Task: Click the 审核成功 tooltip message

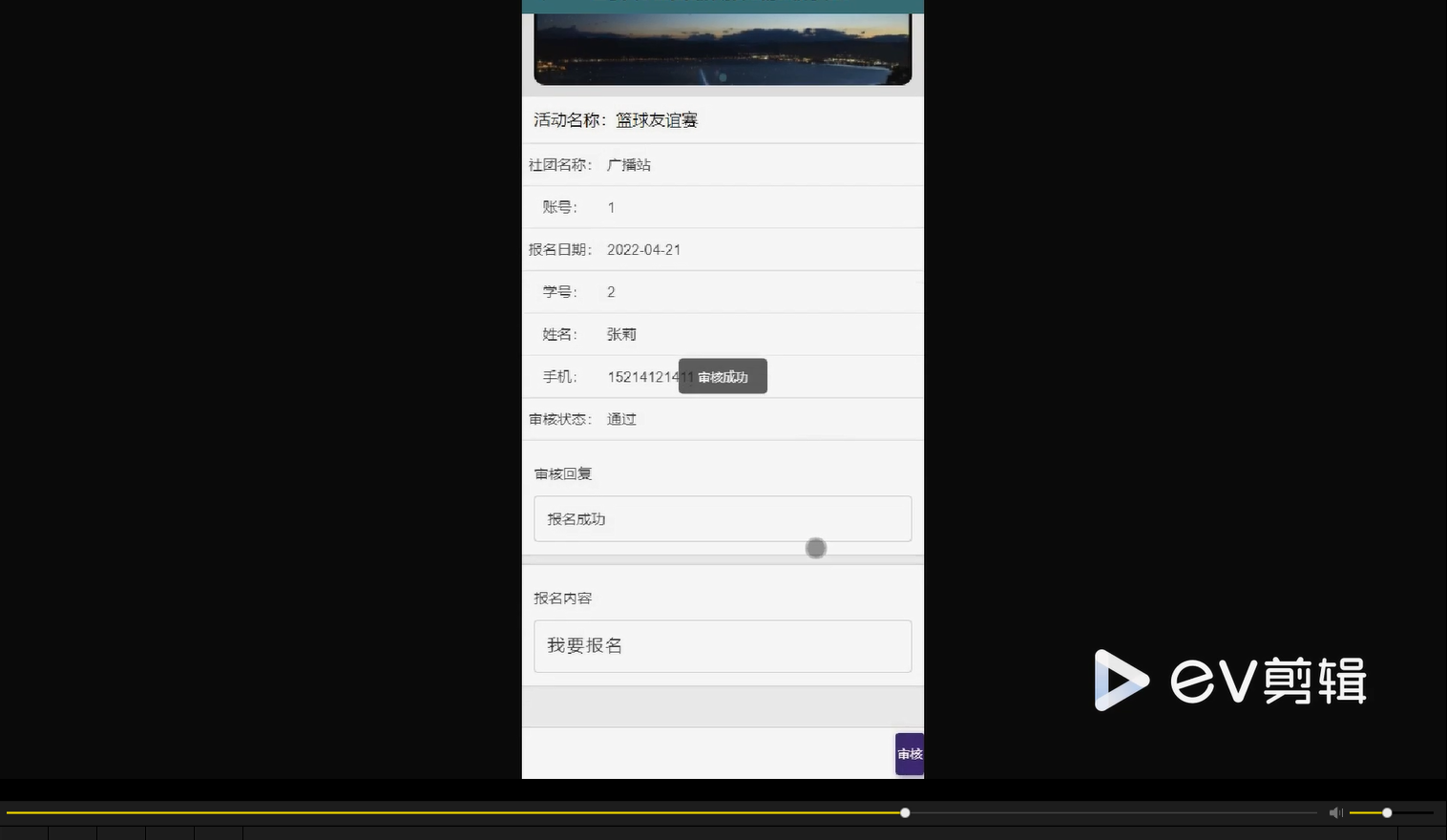Action: pos(723,376)
